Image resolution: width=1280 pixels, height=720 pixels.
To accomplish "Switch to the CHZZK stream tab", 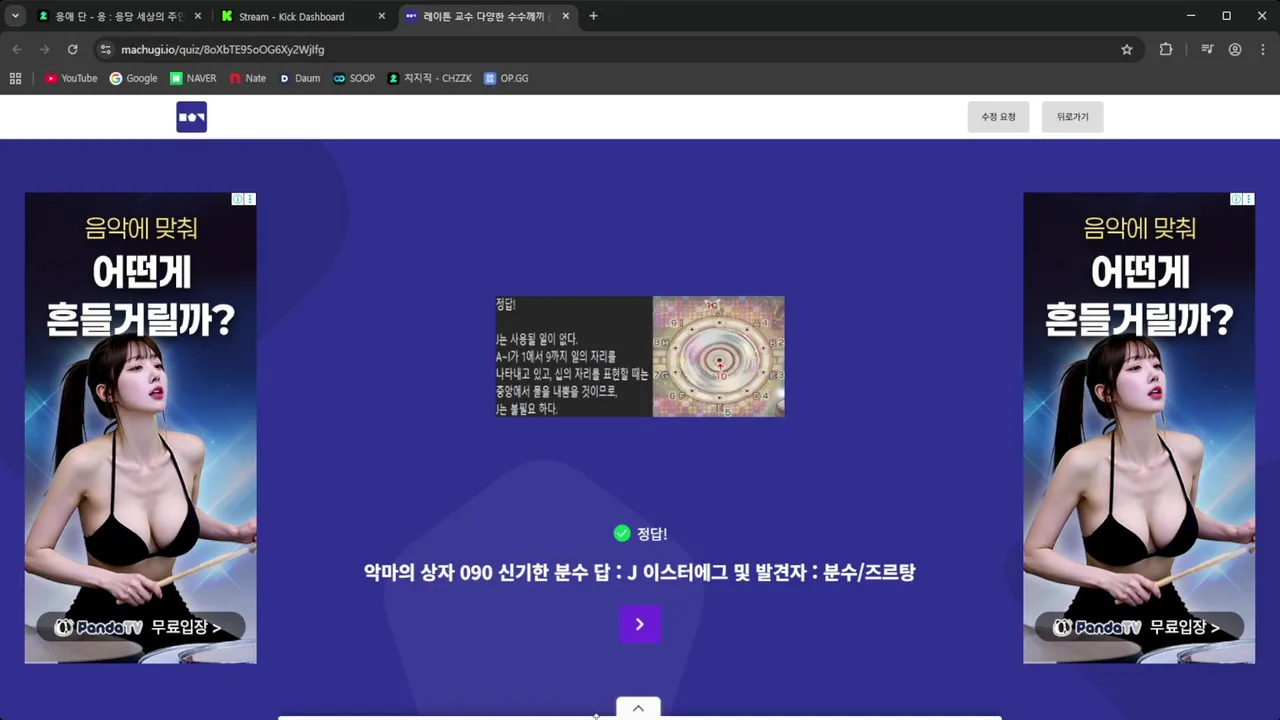I will click(118, 16).
